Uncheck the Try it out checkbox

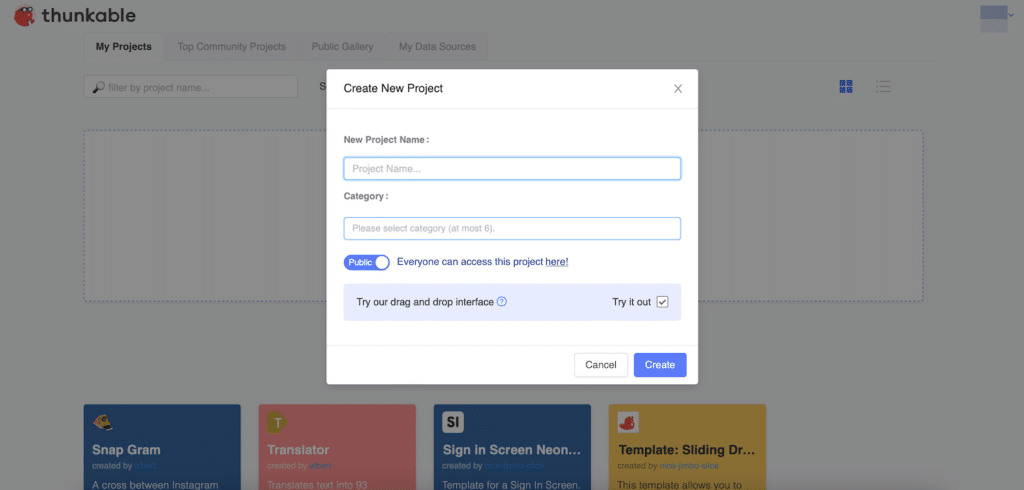click(662, 301)
